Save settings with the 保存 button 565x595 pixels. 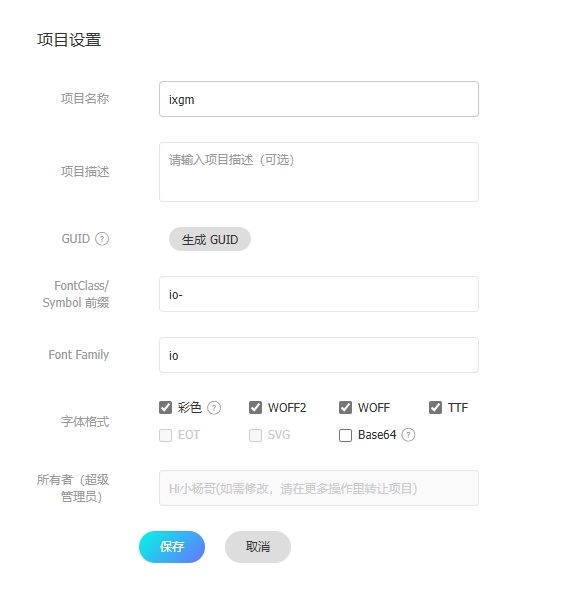tap(172, 547)
